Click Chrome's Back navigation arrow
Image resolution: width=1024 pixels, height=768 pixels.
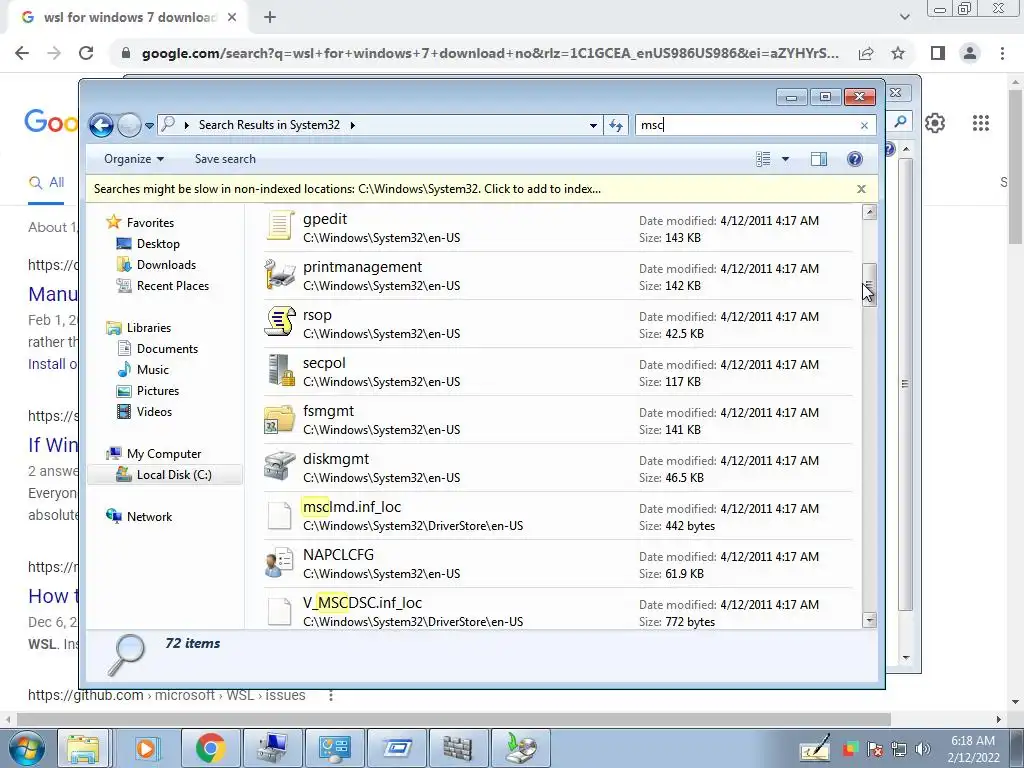tap(22, 53)
